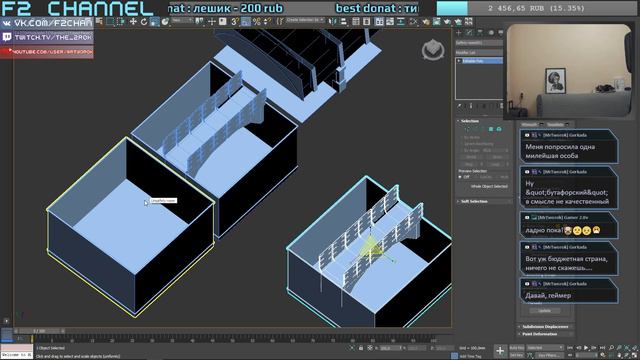Open the Modifier List dropdown
This screenshot has width=640, height=360.
[479, 52]
